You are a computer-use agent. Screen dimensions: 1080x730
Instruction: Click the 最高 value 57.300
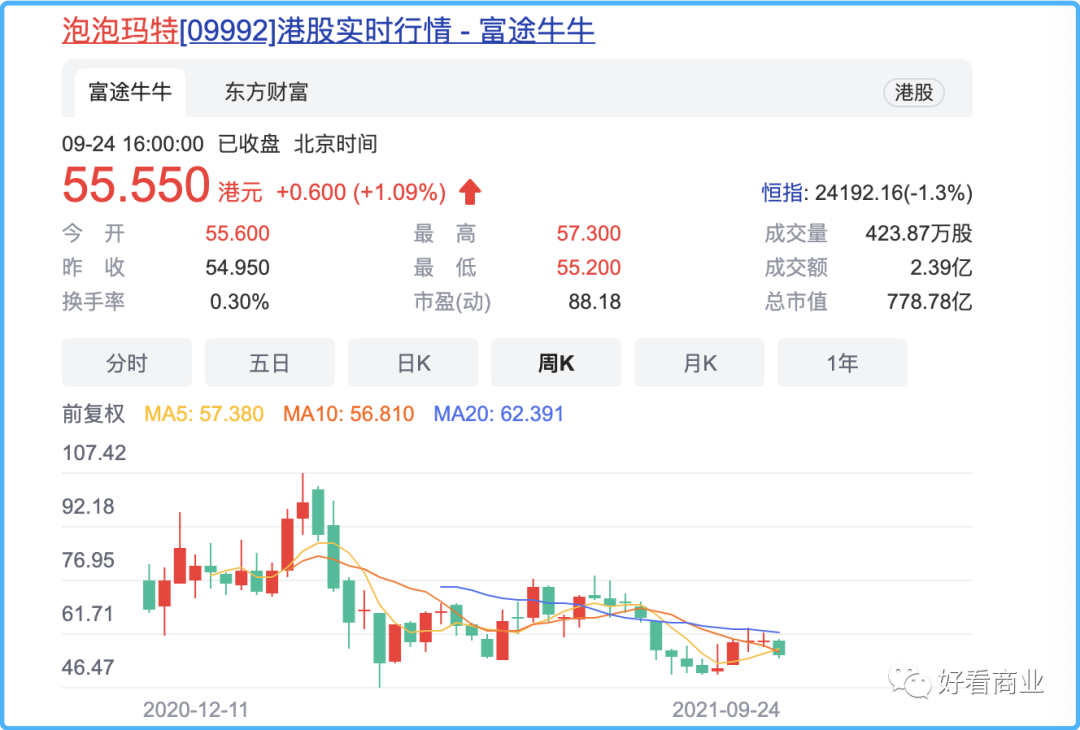(x=588, y=233)
